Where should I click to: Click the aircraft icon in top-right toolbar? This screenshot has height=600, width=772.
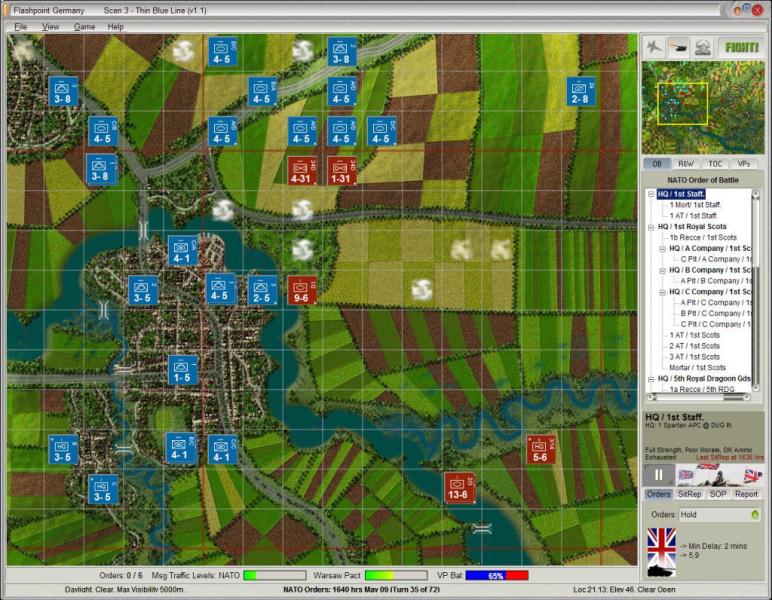pos(656,46)
